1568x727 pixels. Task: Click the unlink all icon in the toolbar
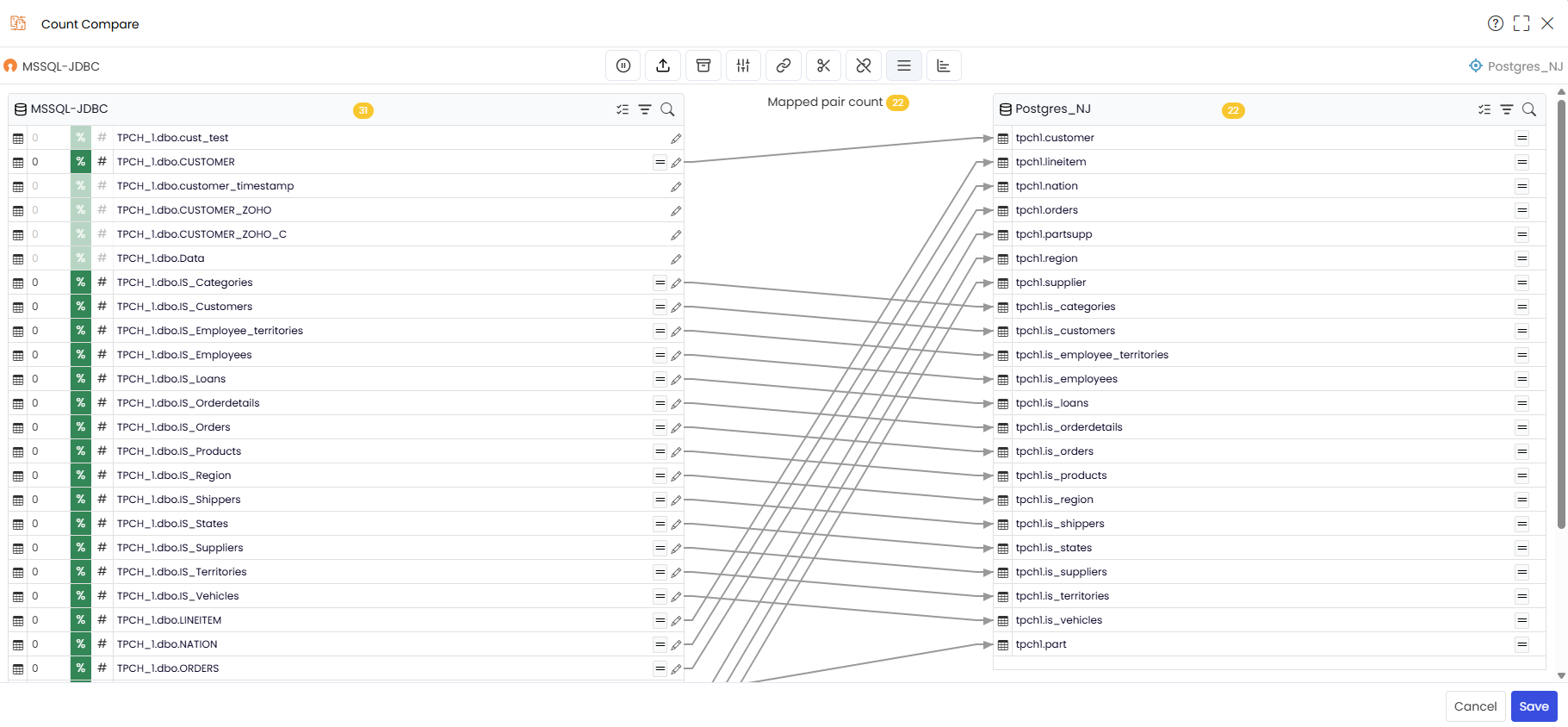(864, 65)
